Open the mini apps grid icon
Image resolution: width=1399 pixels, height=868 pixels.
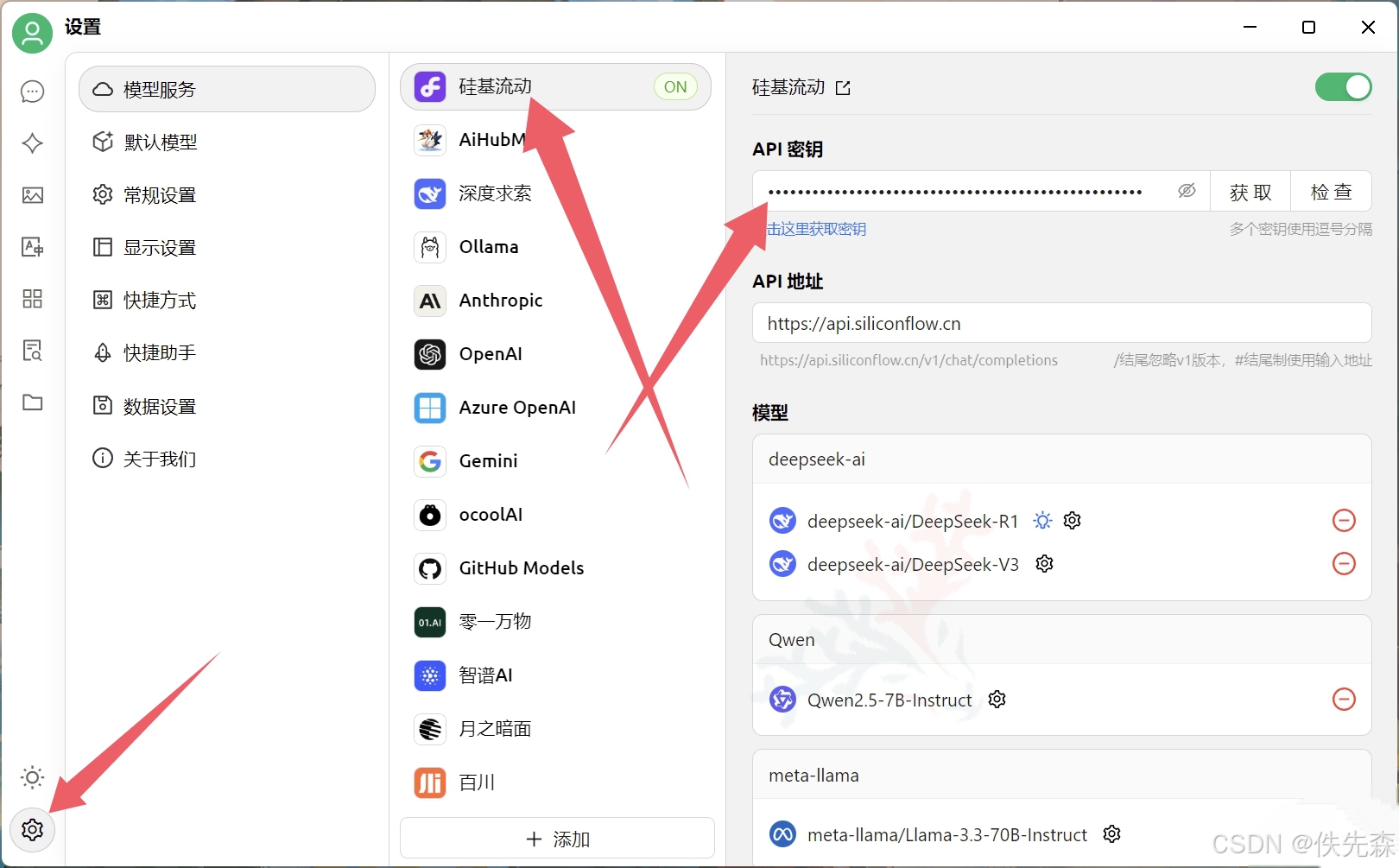tap(32, 299)
